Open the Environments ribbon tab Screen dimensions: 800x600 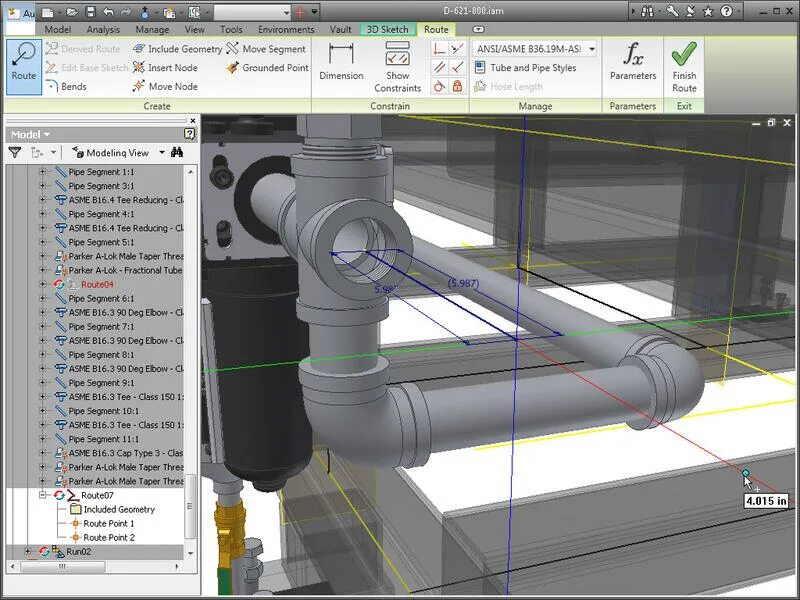tap(286, 30)
